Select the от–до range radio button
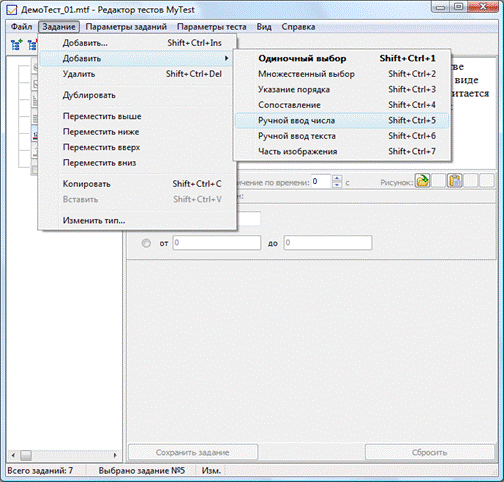 [x=146, y=243]
